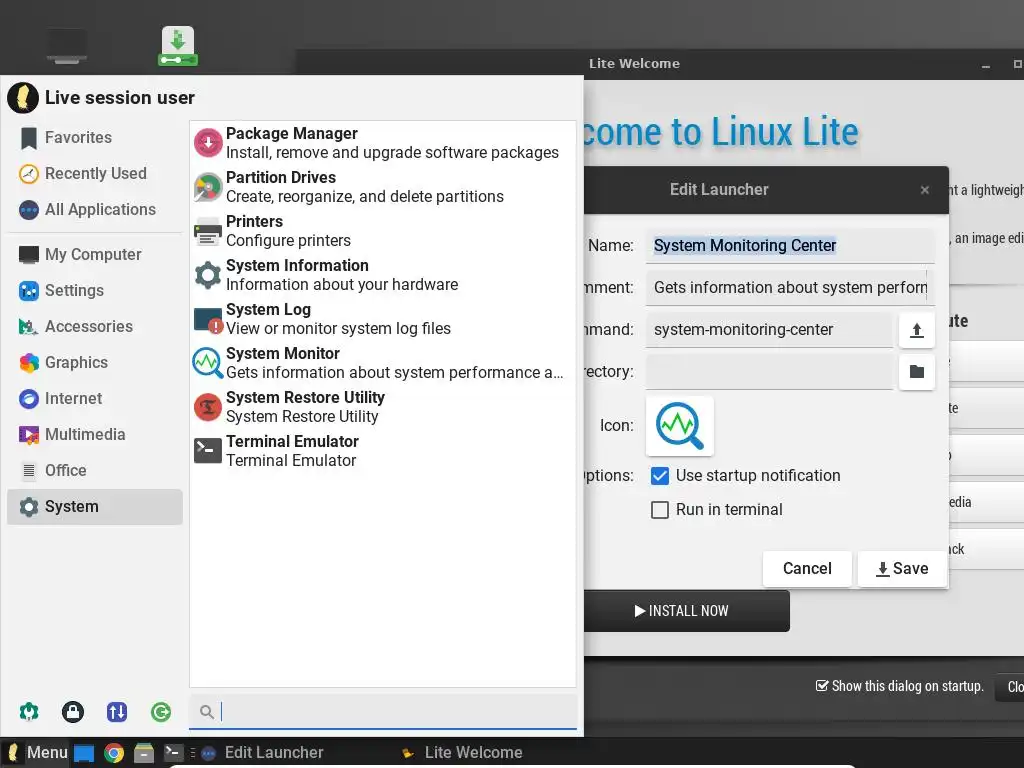Disable Use startup notification checkbox

pyautogui.click(x=660, y=476)
